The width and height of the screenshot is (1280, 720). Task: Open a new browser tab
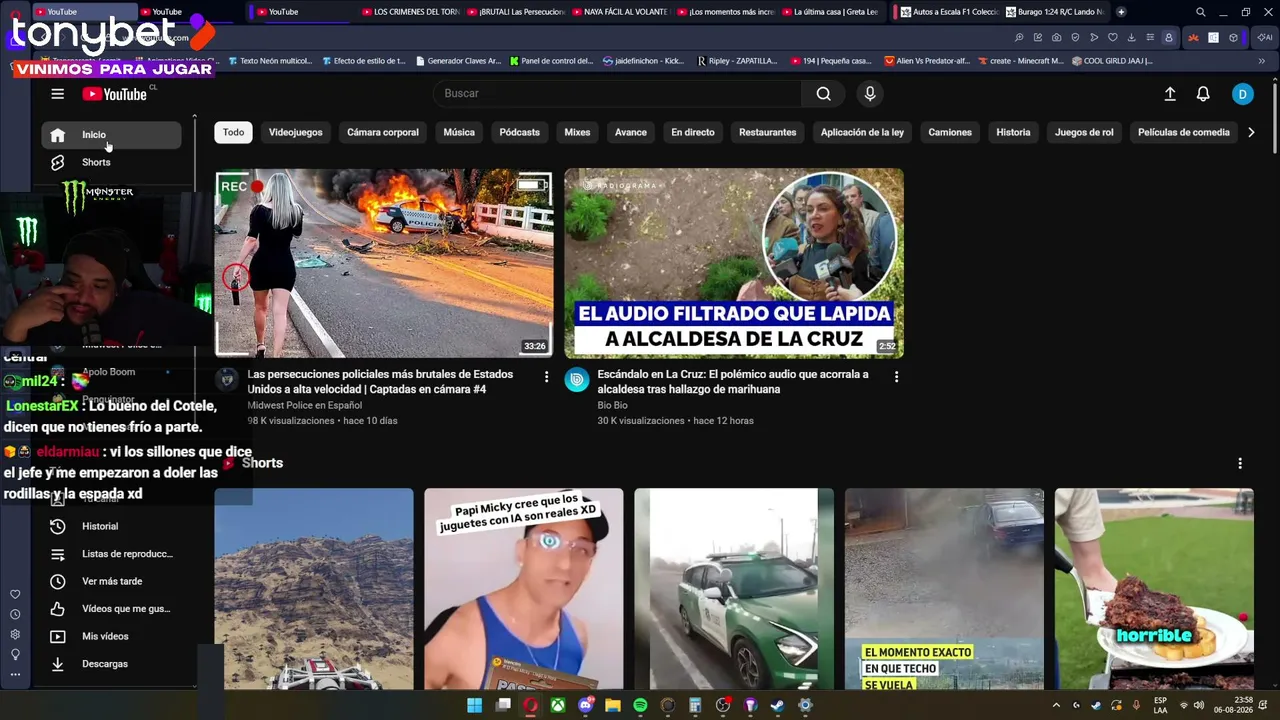(x=1121, y=12)
